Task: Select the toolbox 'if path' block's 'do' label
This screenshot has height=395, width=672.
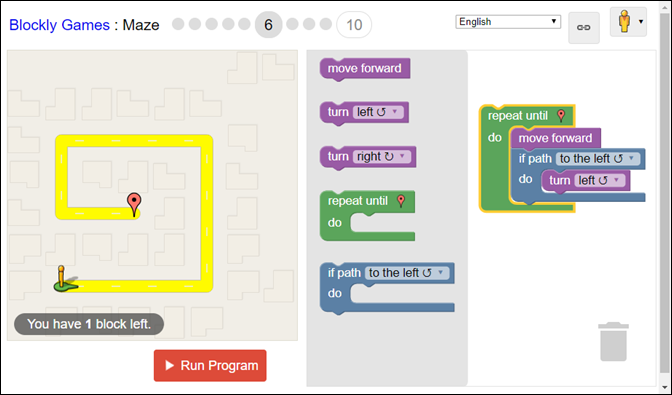Action: (x=335, y=293)
